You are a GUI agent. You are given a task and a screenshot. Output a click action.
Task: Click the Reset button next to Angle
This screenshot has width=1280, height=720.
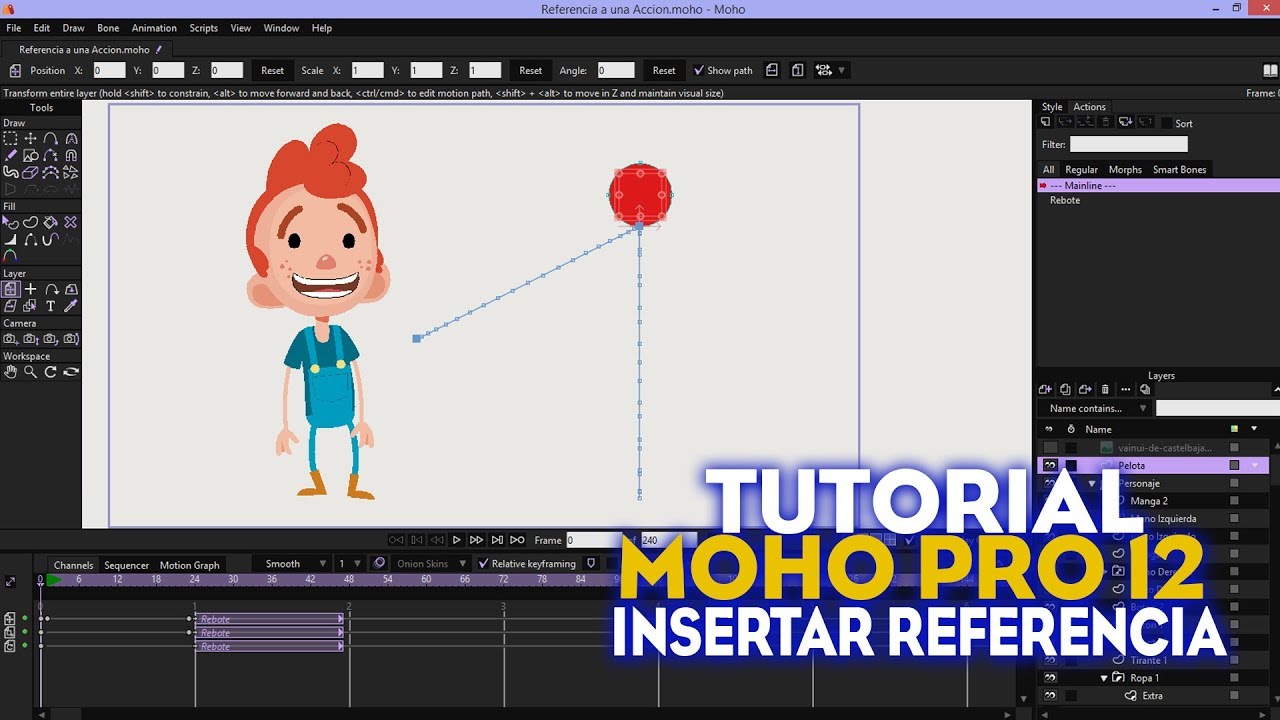(664, 71)
